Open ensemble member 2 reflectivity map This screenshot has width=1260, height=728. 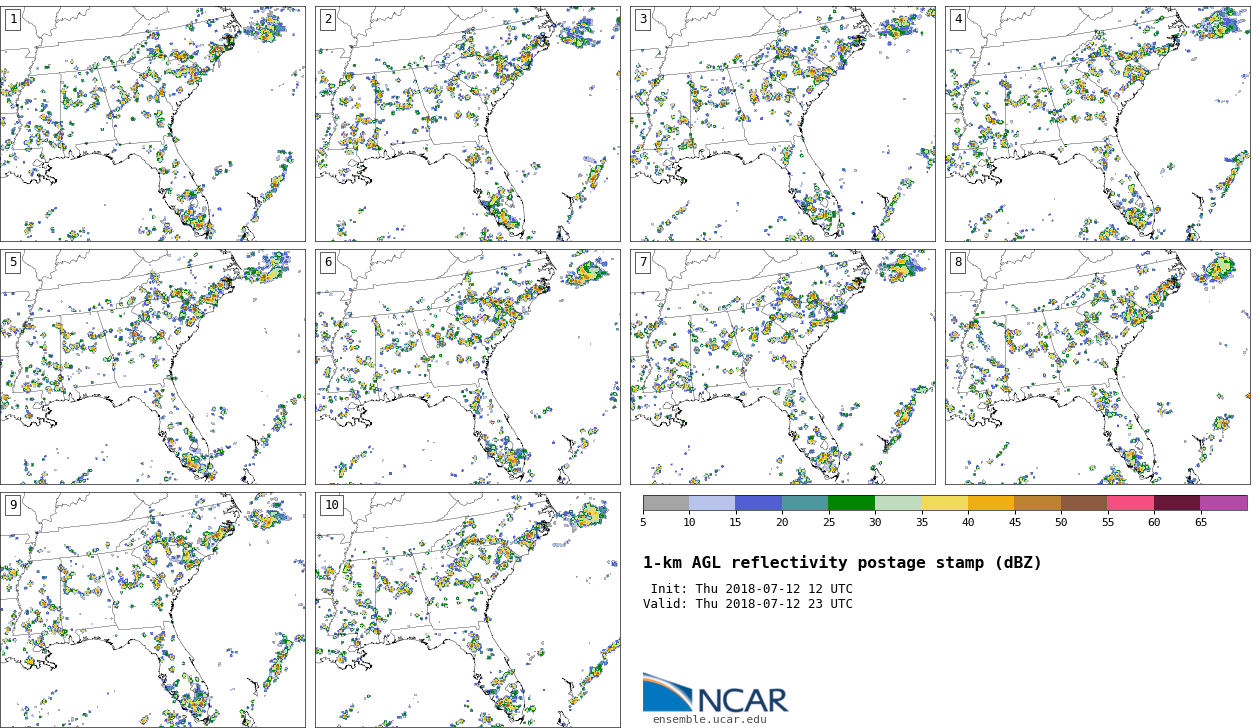click(467, 124)
